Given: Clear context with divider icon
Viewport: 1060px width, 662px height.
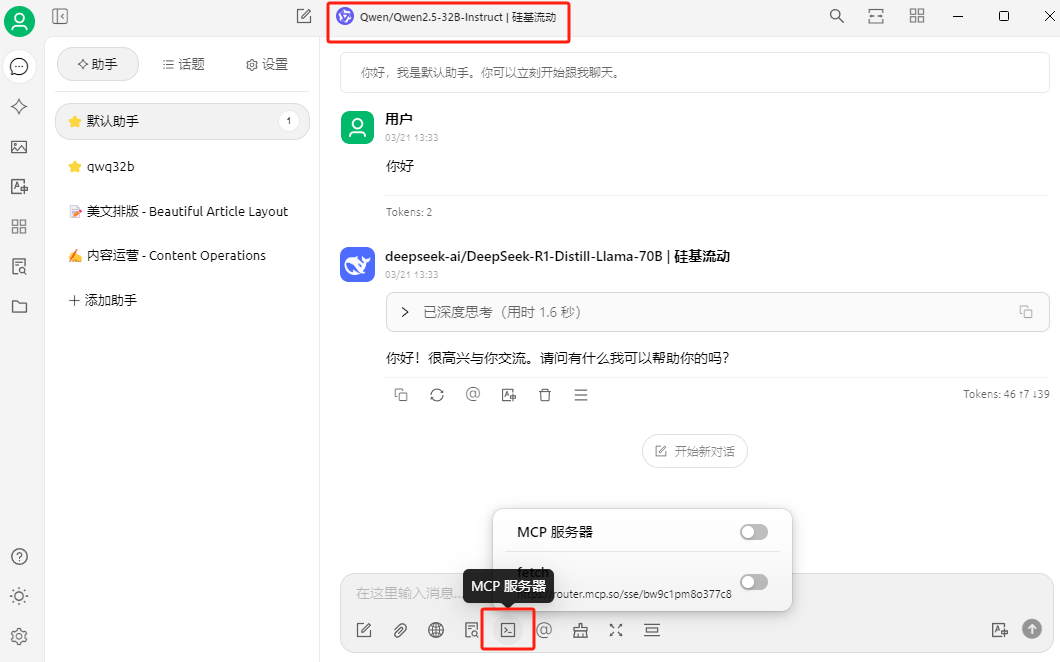Looking at the screenshot, I should point(652,630).
